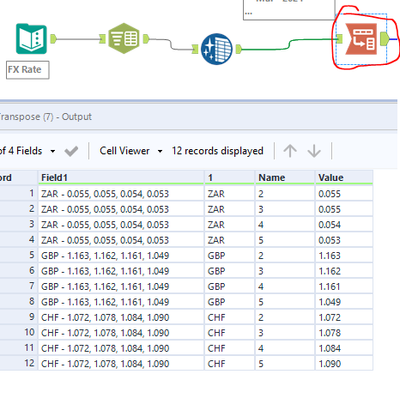This screenshot has height=397, width=400.
Task: Select the orange Transpose tool
Action: point(361,39)
